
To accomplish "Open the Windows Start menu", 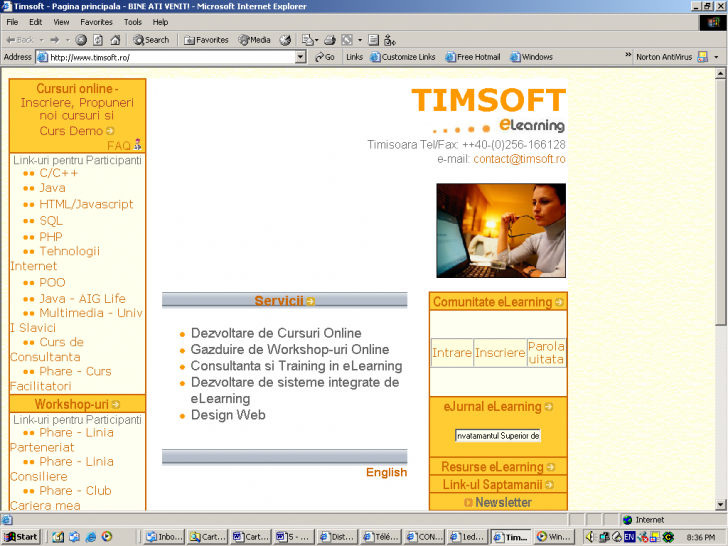I will point(21,537).
